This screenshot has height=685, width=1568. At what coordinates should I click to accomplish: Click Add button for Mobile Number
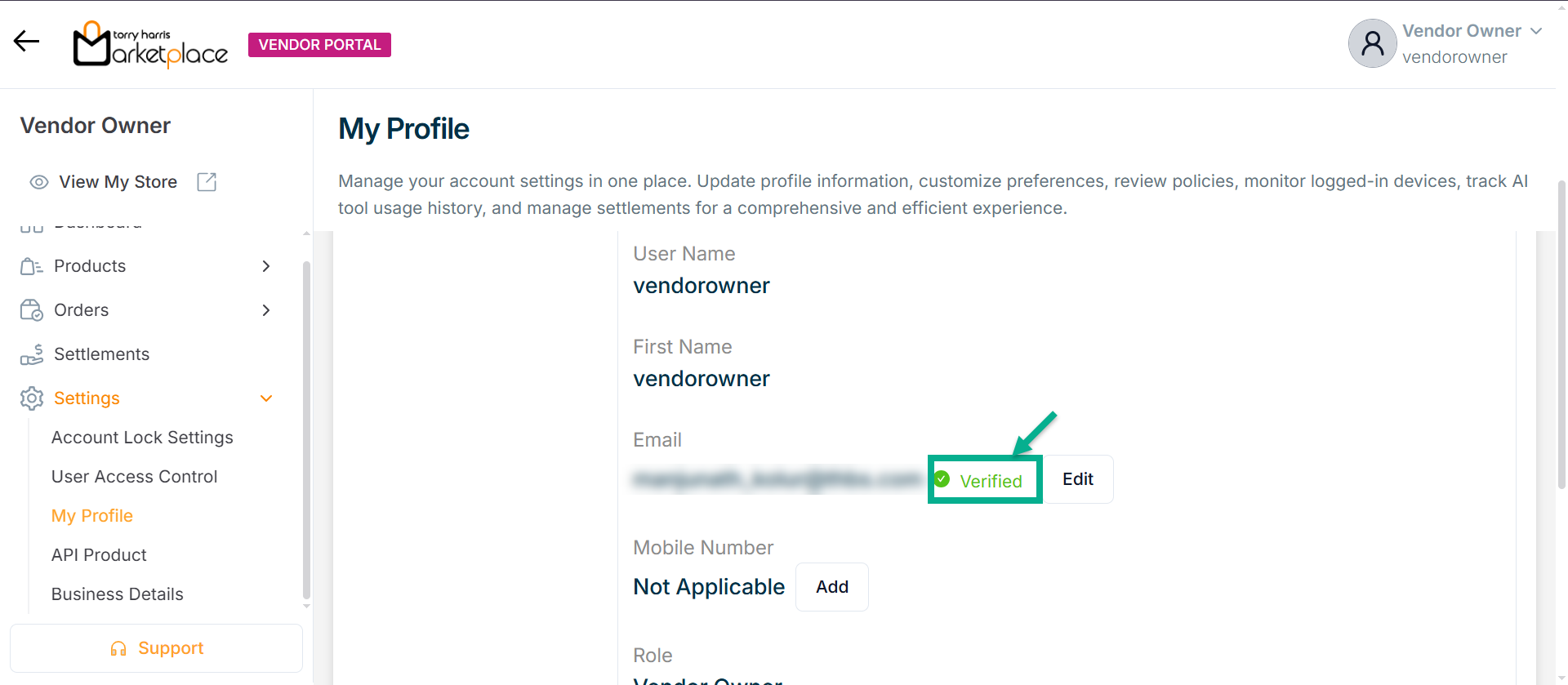831,587
